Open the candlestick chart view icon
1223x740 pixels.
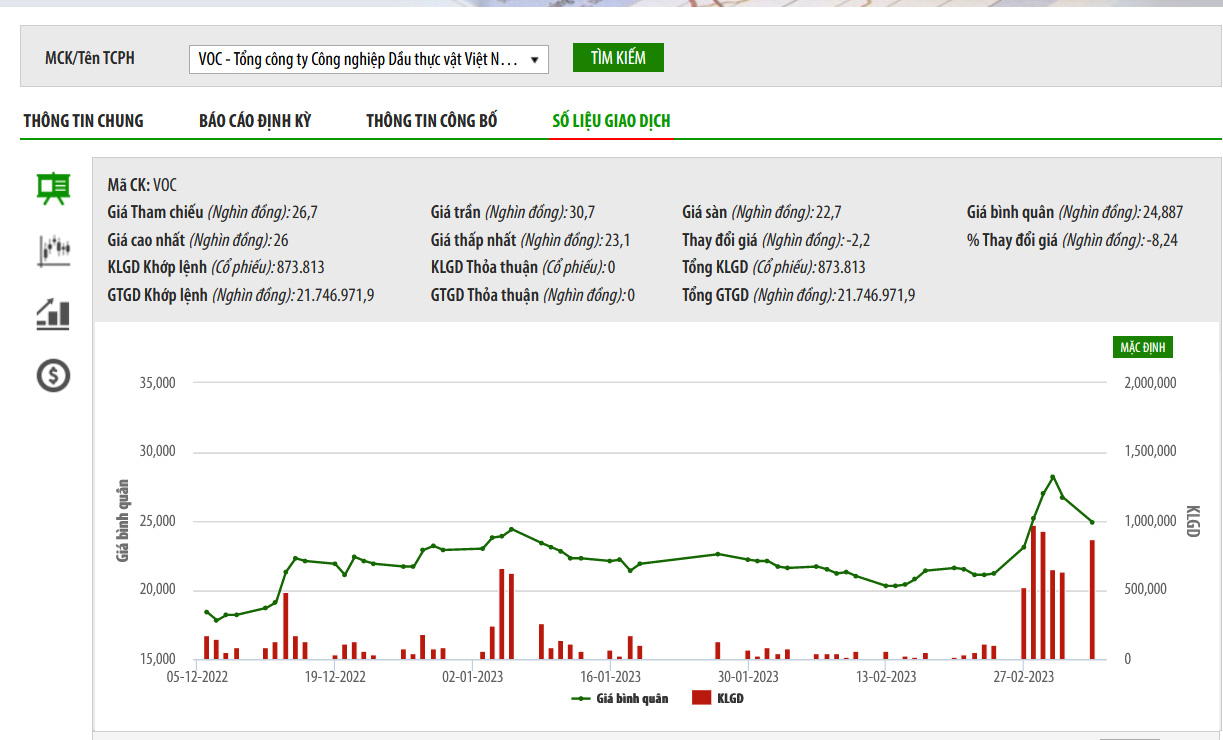point(53,250)
